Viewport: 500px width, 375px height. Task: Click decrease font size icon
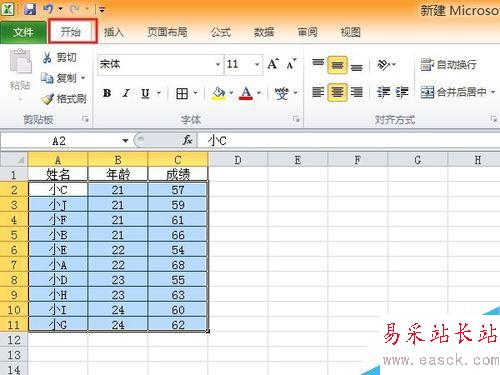tap(291, 64)
